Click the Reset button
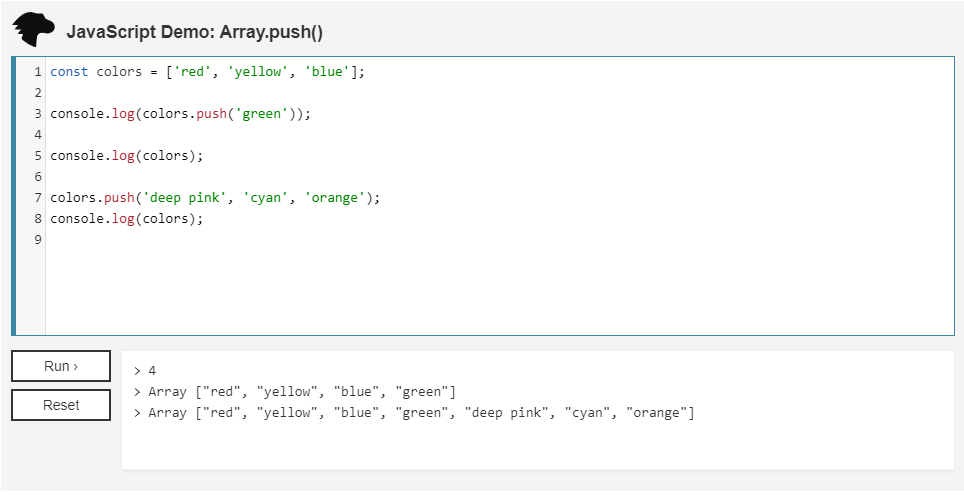Screen dimensions: 964x495 61,405
